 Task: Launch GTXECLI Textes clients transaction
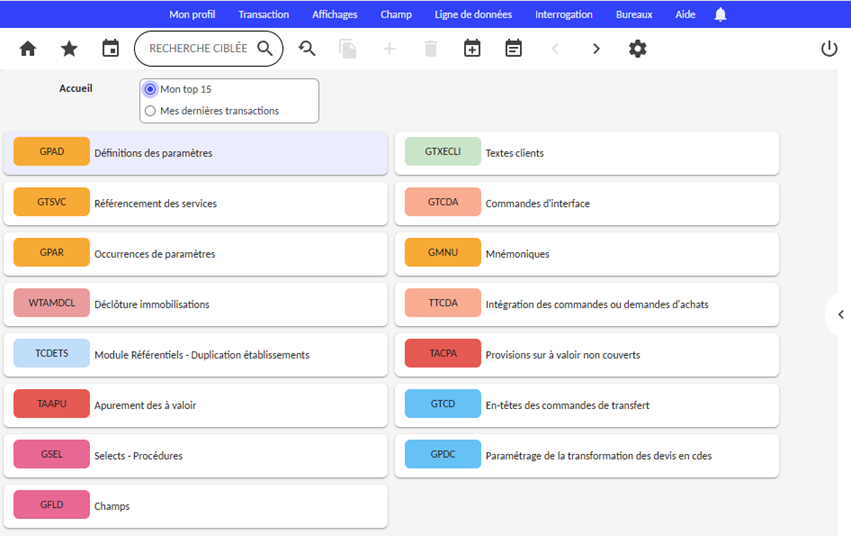pyautogui.click(x=586, y=153)
